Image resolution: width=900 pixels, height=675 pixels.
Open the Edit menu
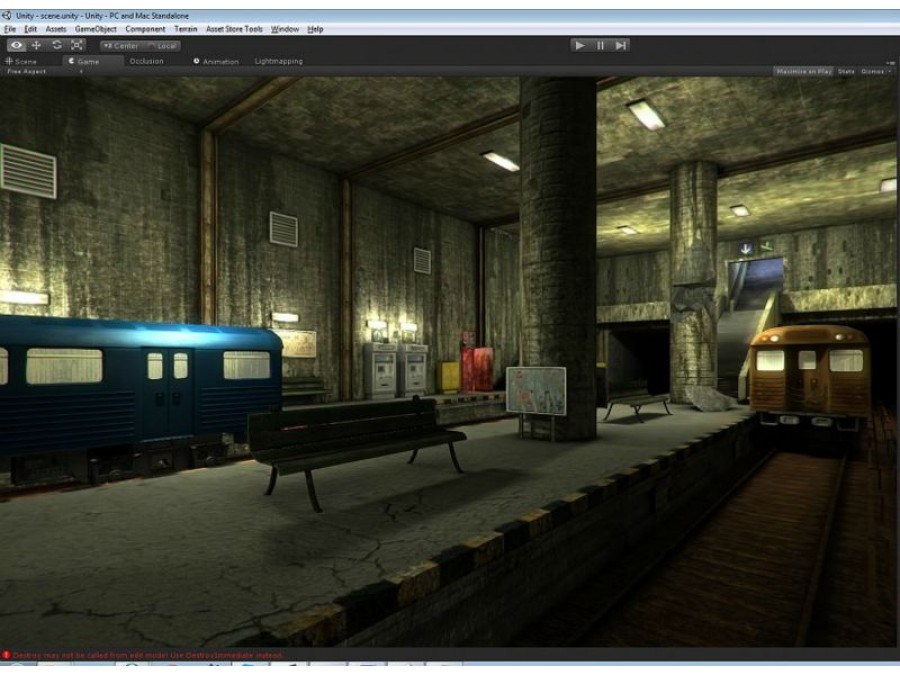pos(30,29)
